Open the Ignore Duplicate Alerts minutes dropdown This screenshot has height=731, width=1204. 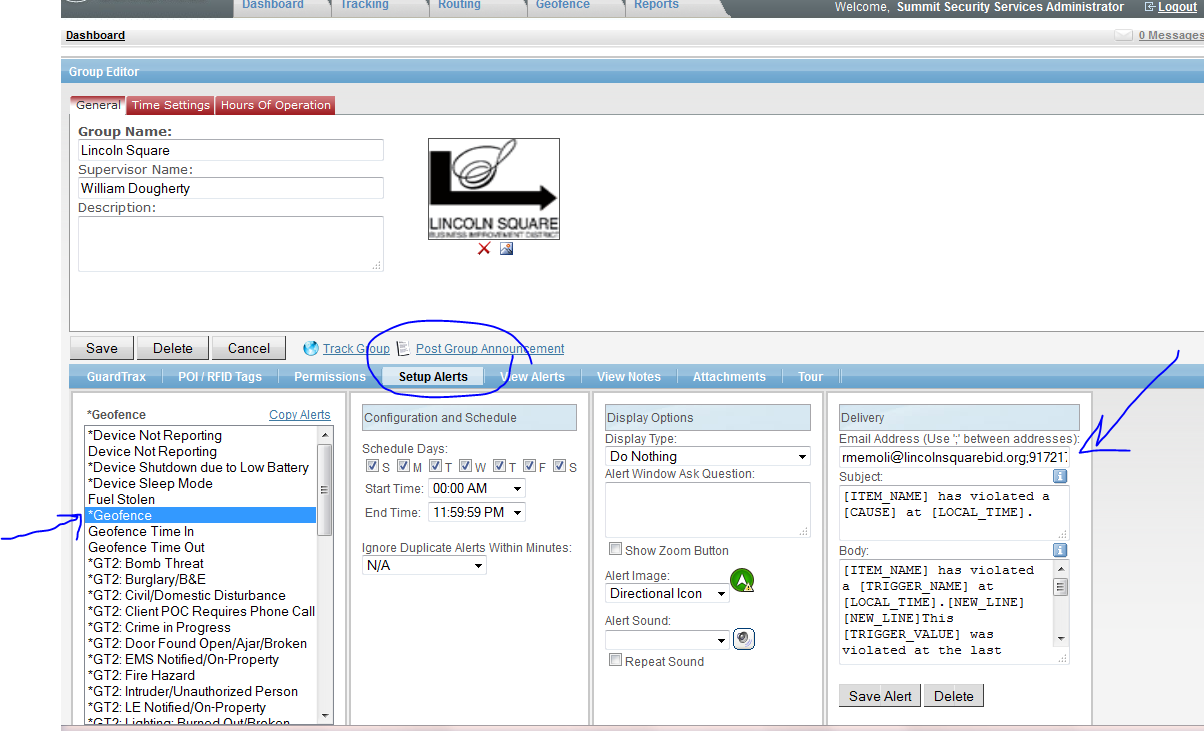(x=423, y=565)
